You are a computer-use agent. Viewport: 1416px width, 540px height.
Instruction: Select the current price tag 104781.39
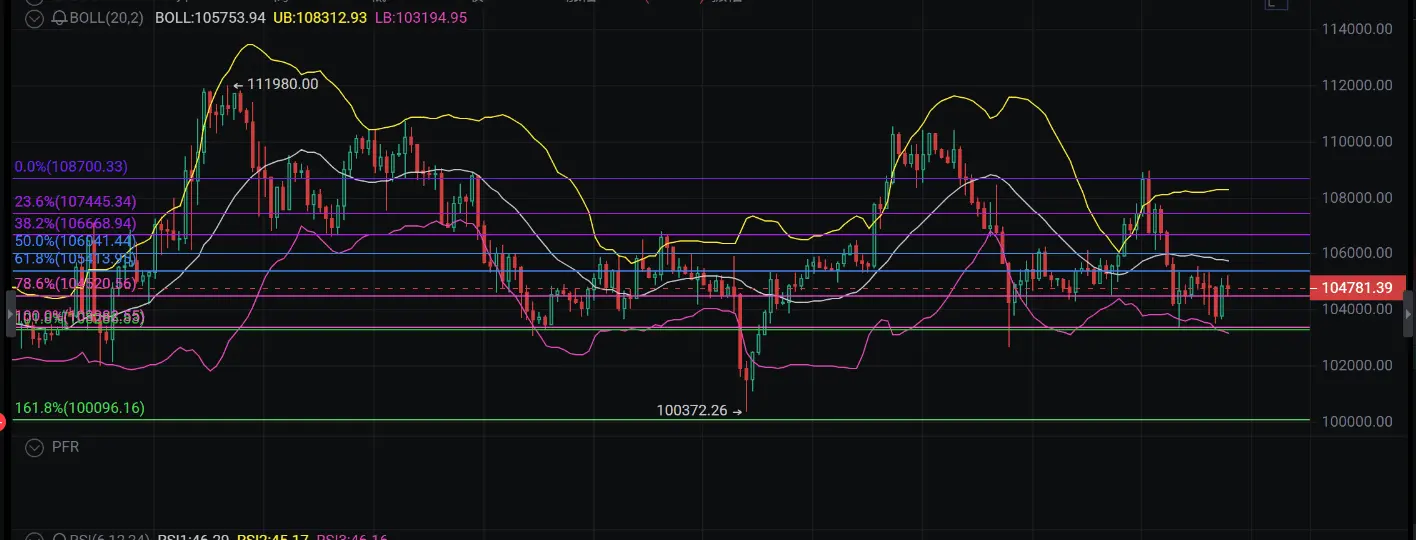tap(1356, 288)
